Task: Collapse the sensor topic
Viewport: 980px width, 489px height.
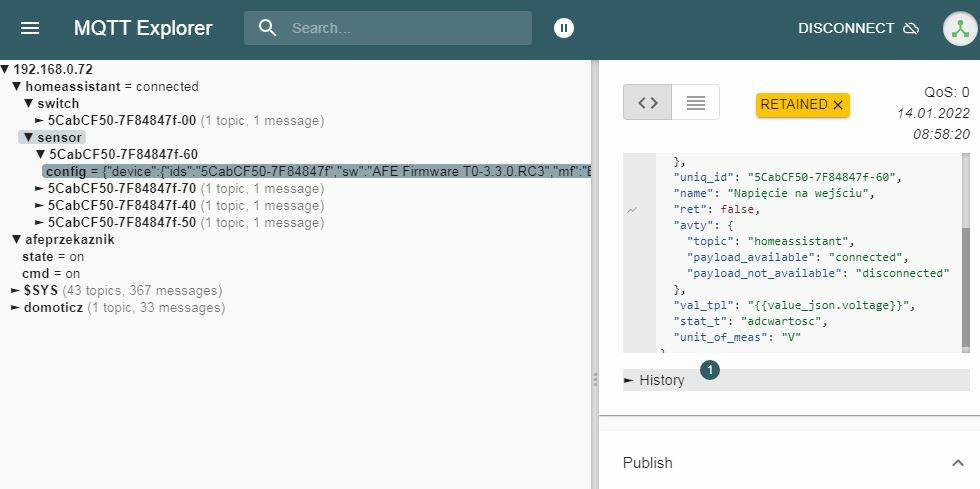Action: pos(29,137)
